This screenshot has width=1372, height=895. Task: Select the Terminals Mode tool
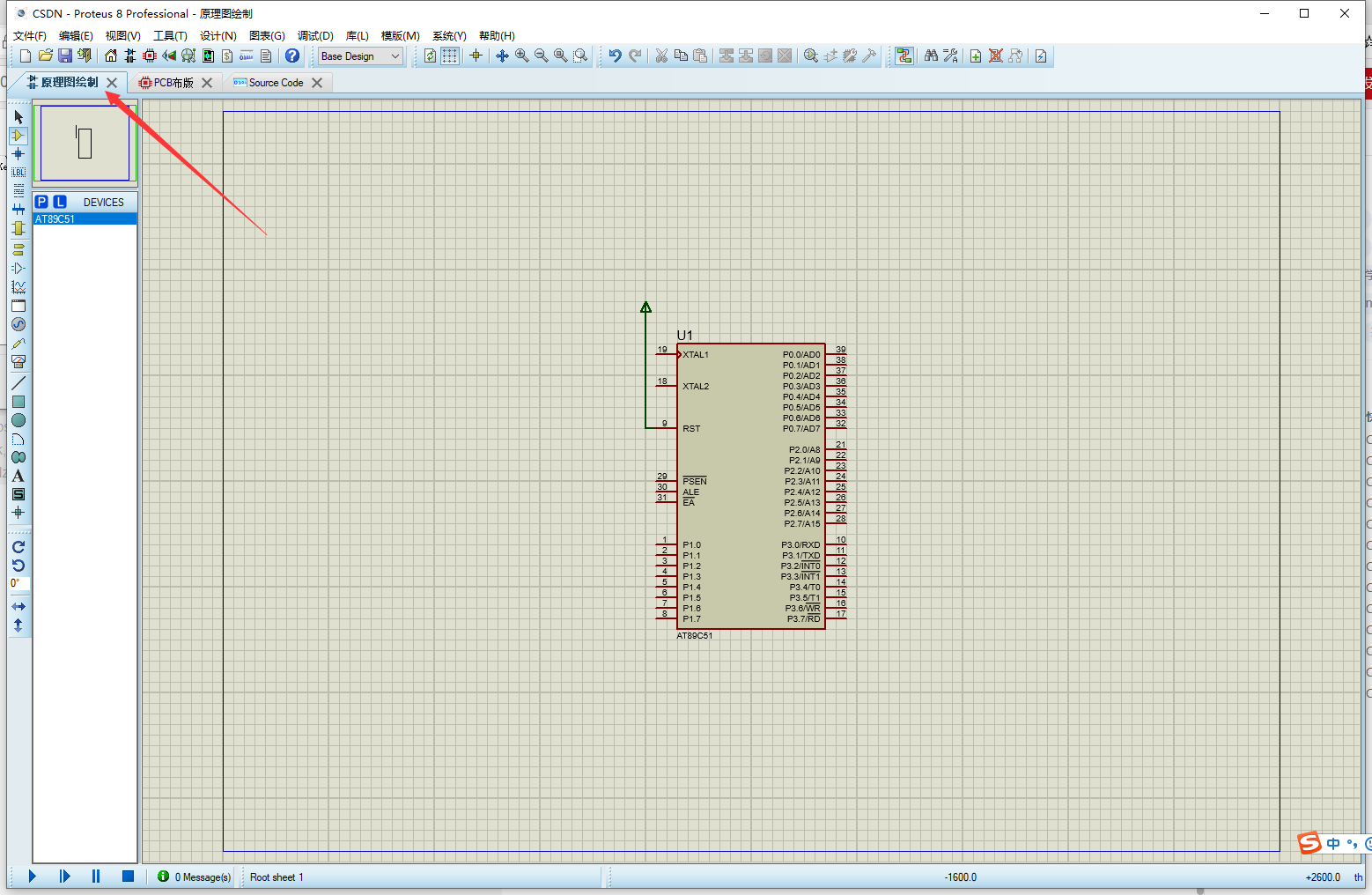click(18, 249)
